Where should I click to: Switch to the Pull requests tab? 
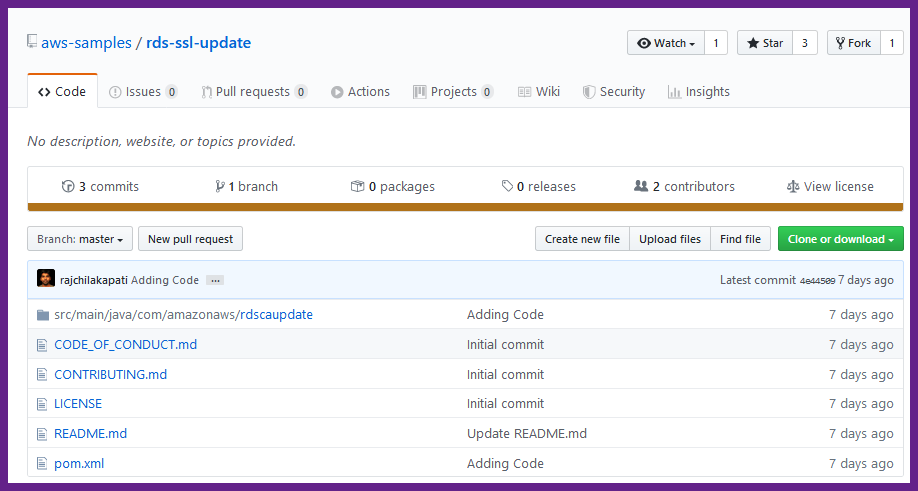click(254, 92)
